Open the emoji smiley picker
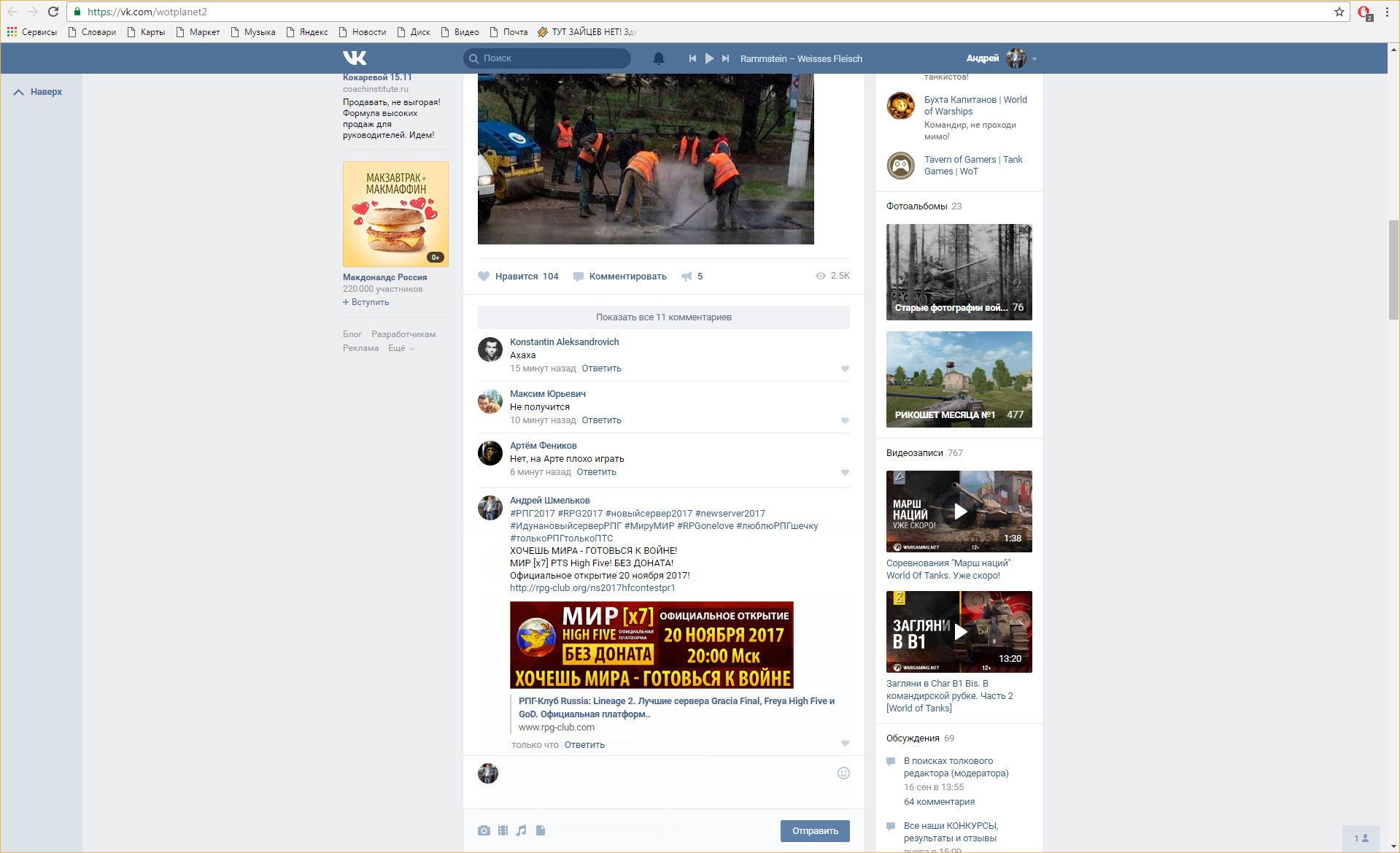Image resolution: width=1400 pixels, height=853 pixels. point(843,773)
